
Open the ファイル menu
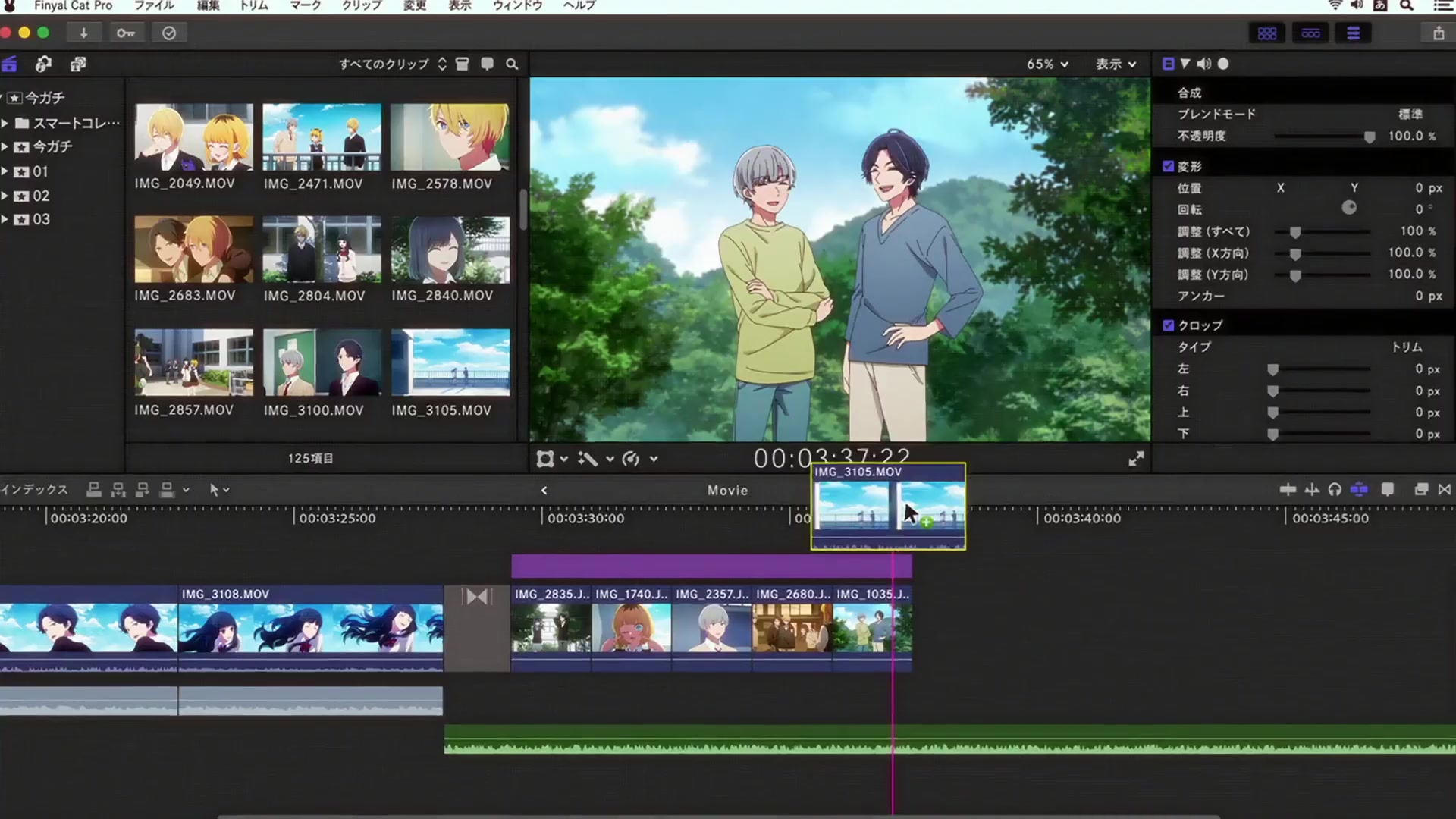[x=154, y=5]
